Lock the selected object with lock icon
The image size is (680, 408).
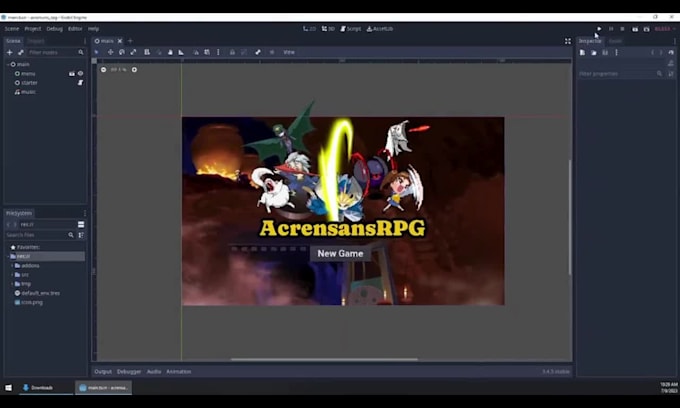232,52
